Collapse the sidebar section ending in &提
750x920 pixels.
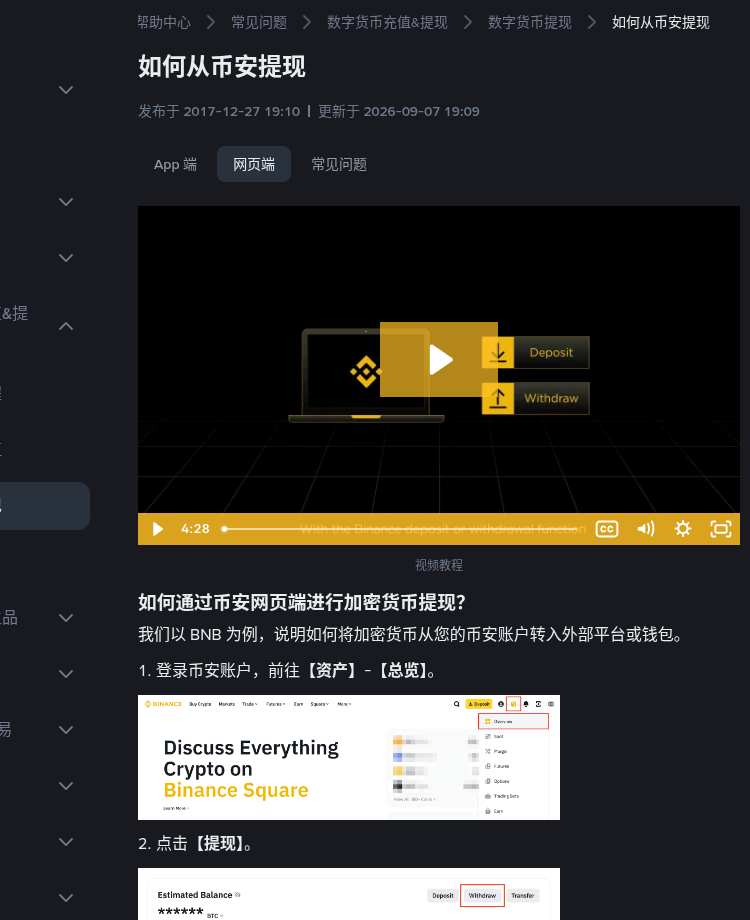[66, 326]
